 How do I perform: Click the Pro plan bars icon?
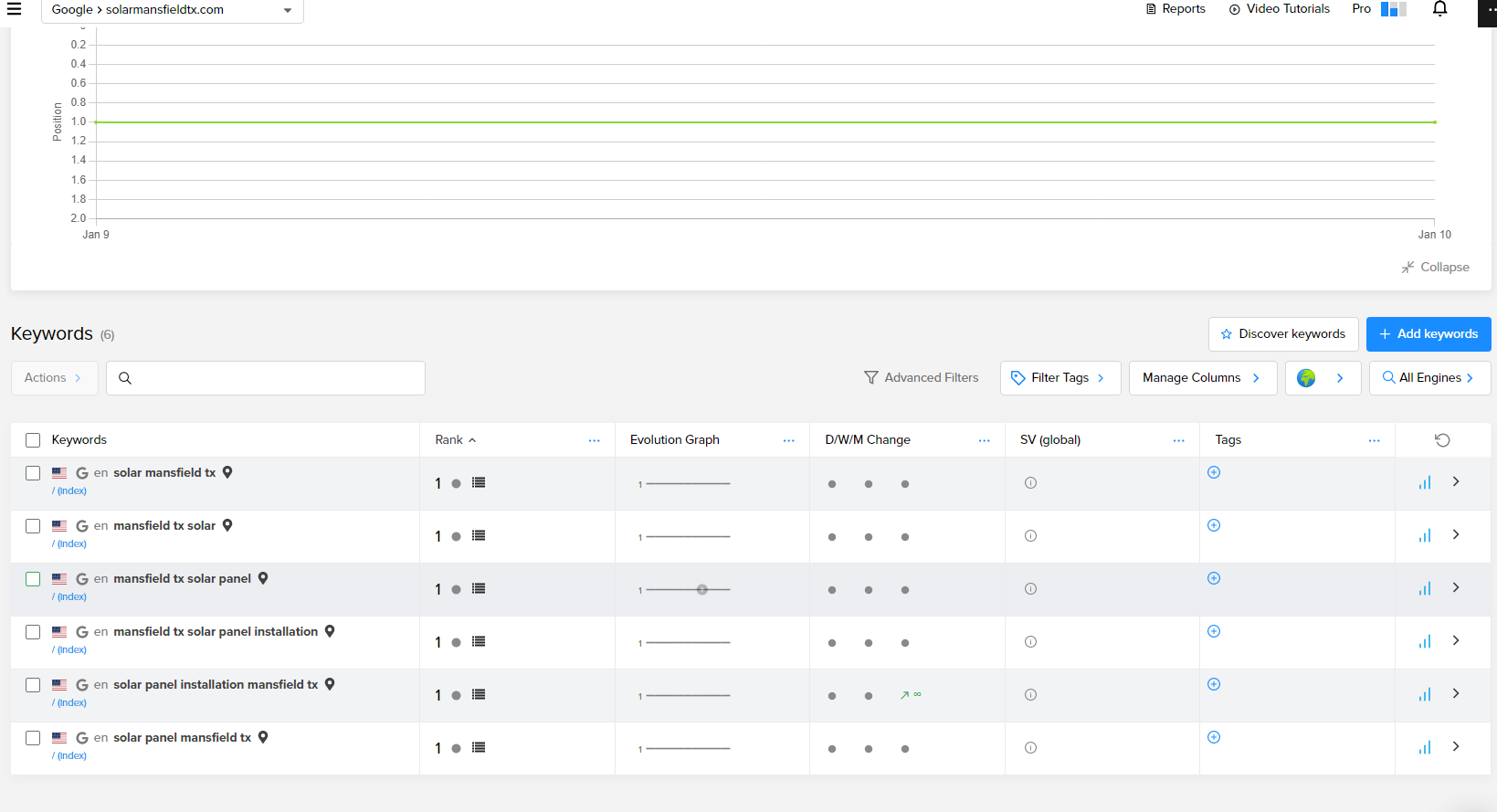1394,9
